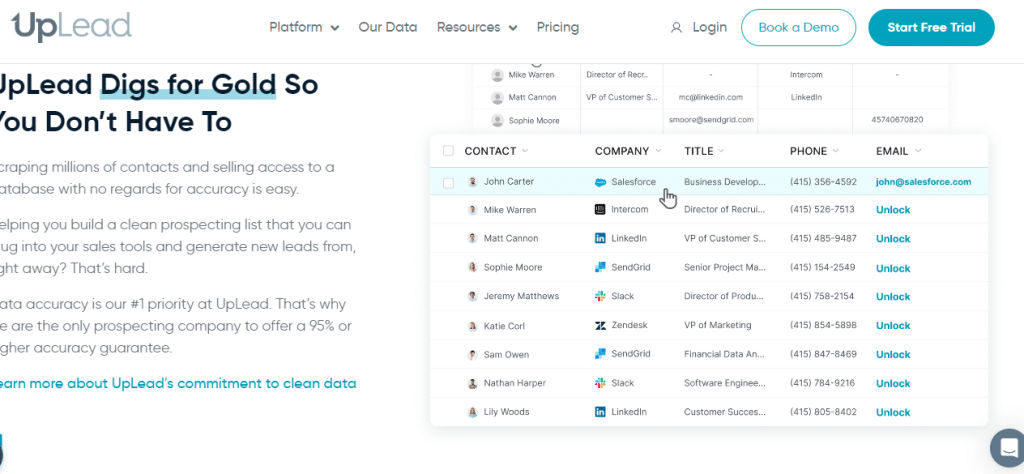
Task: Unlock Katie Corl's email
Action: click(x=893, y=325)
